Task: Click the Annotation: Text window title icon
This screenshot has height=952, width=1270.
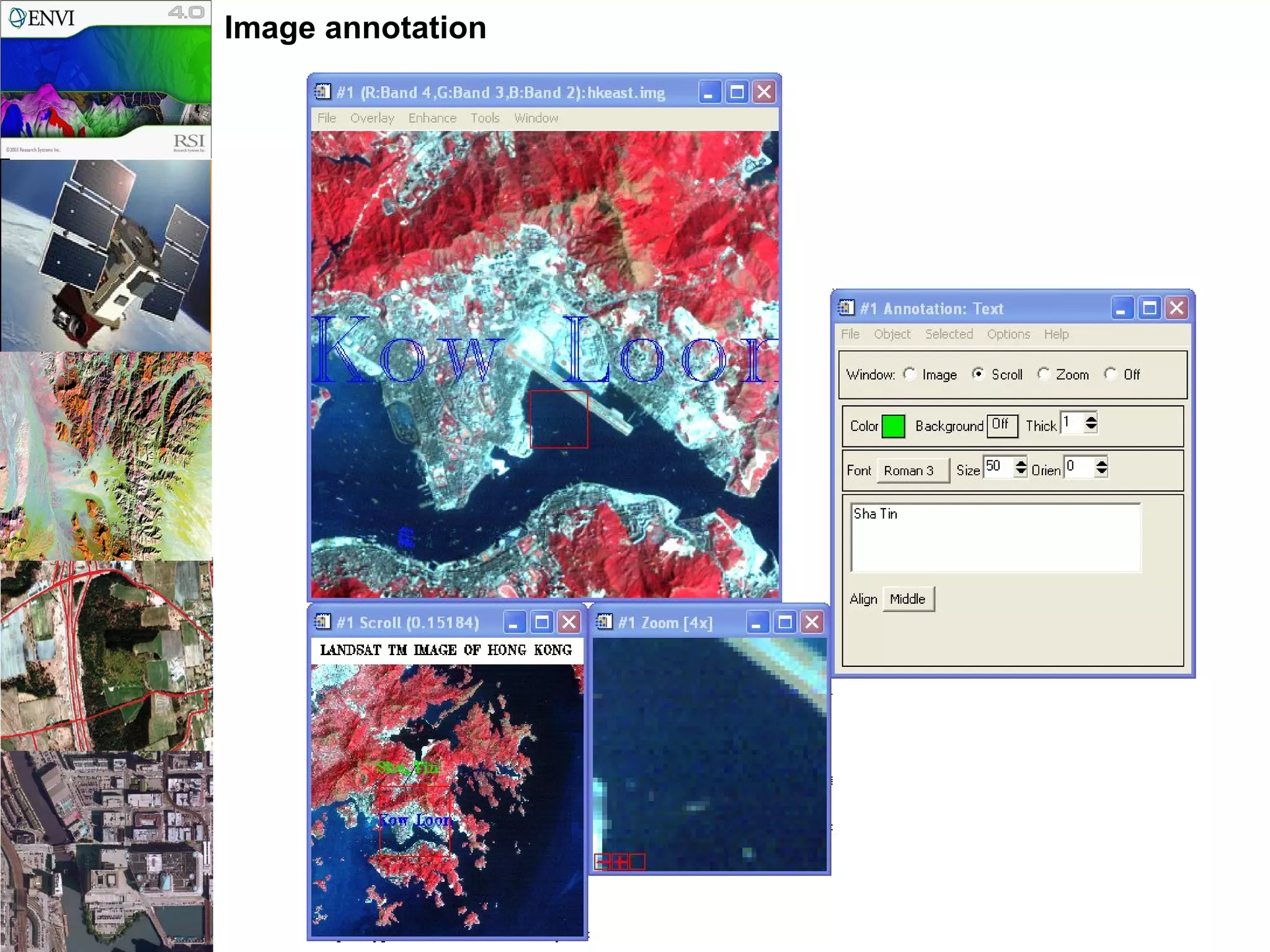Action: pyautogui.click(x=846, y=308)
